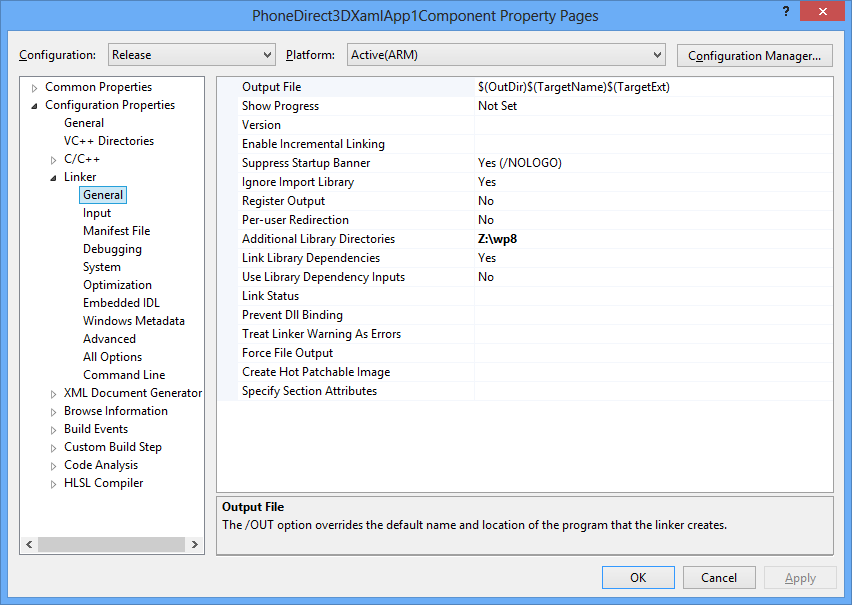Expand the XML Document Generator node
This screenshot has width=852, height=605.
54,393
